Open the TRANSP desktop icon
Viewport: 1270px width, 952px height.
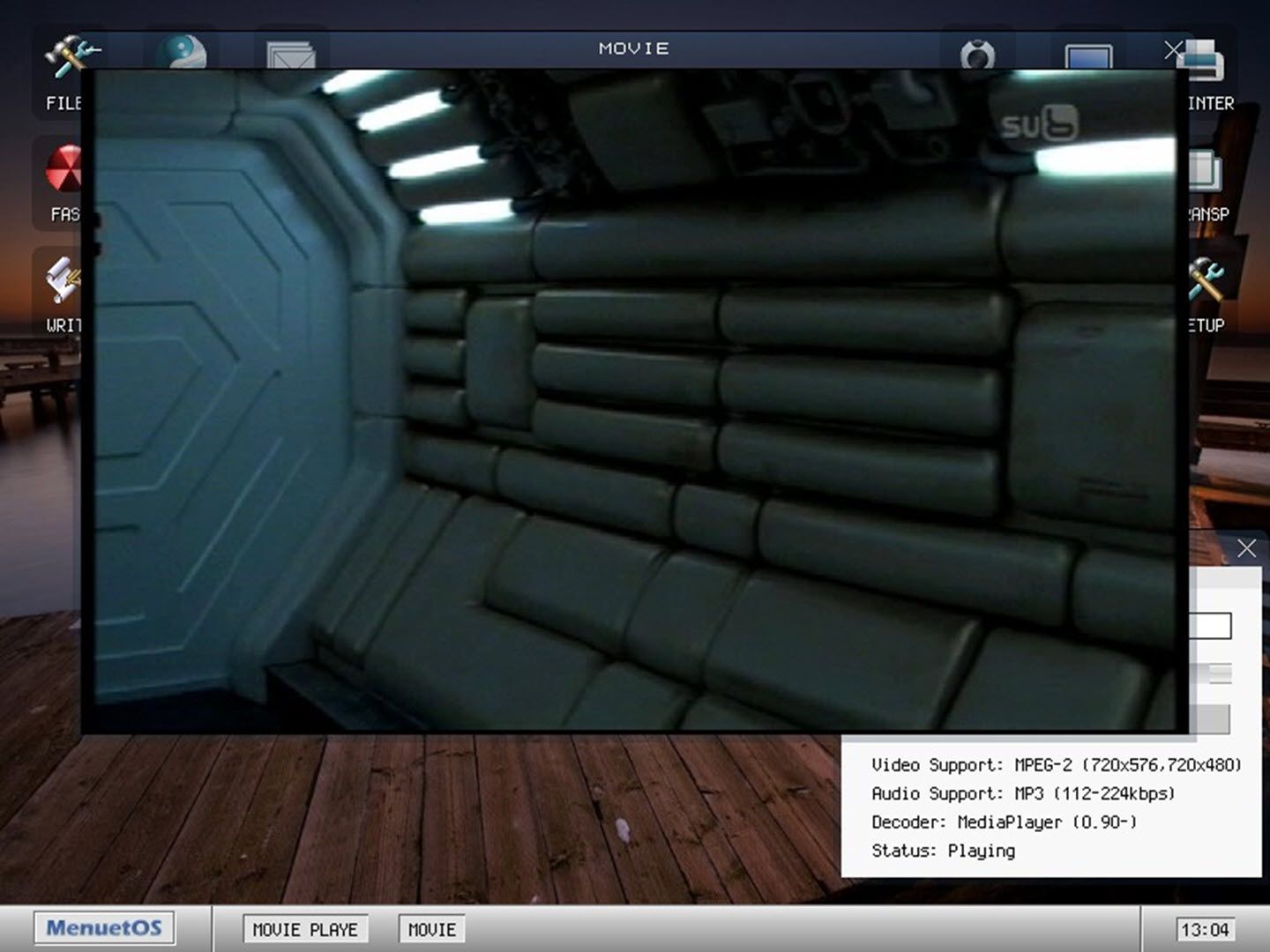tap(1208, 183)
